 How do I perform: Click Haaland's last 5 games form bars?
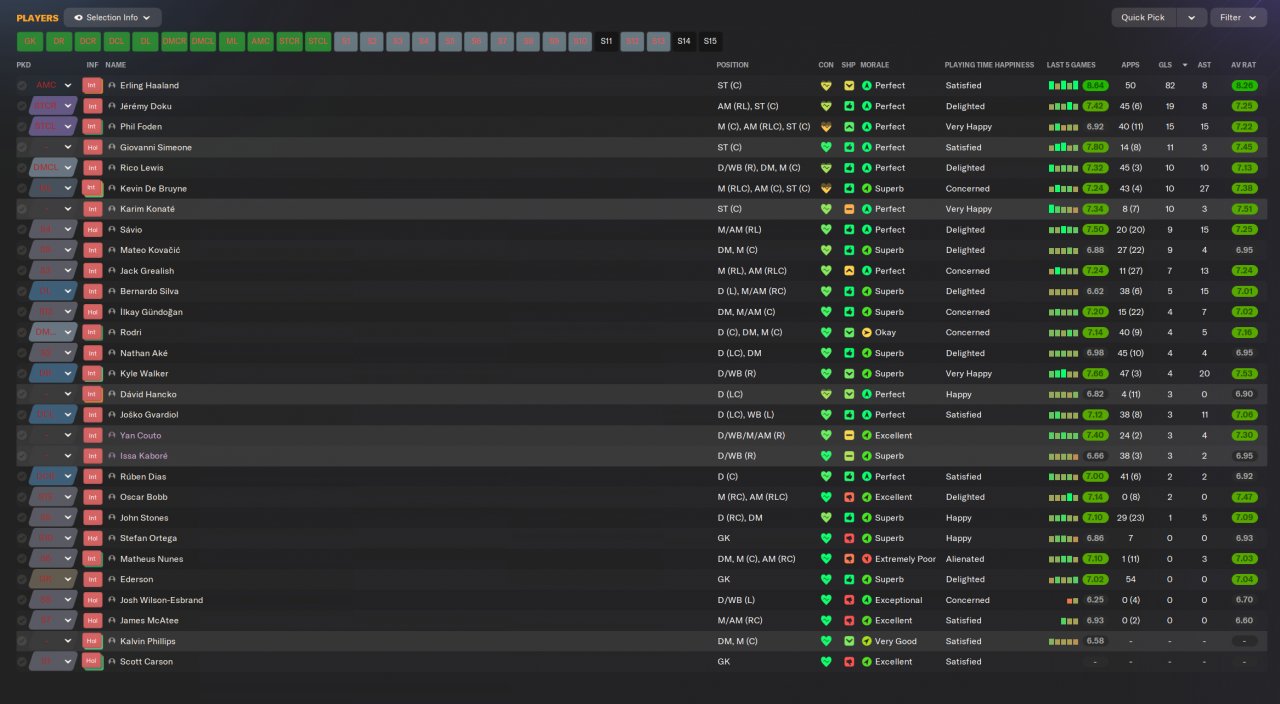click(1063, 86)
